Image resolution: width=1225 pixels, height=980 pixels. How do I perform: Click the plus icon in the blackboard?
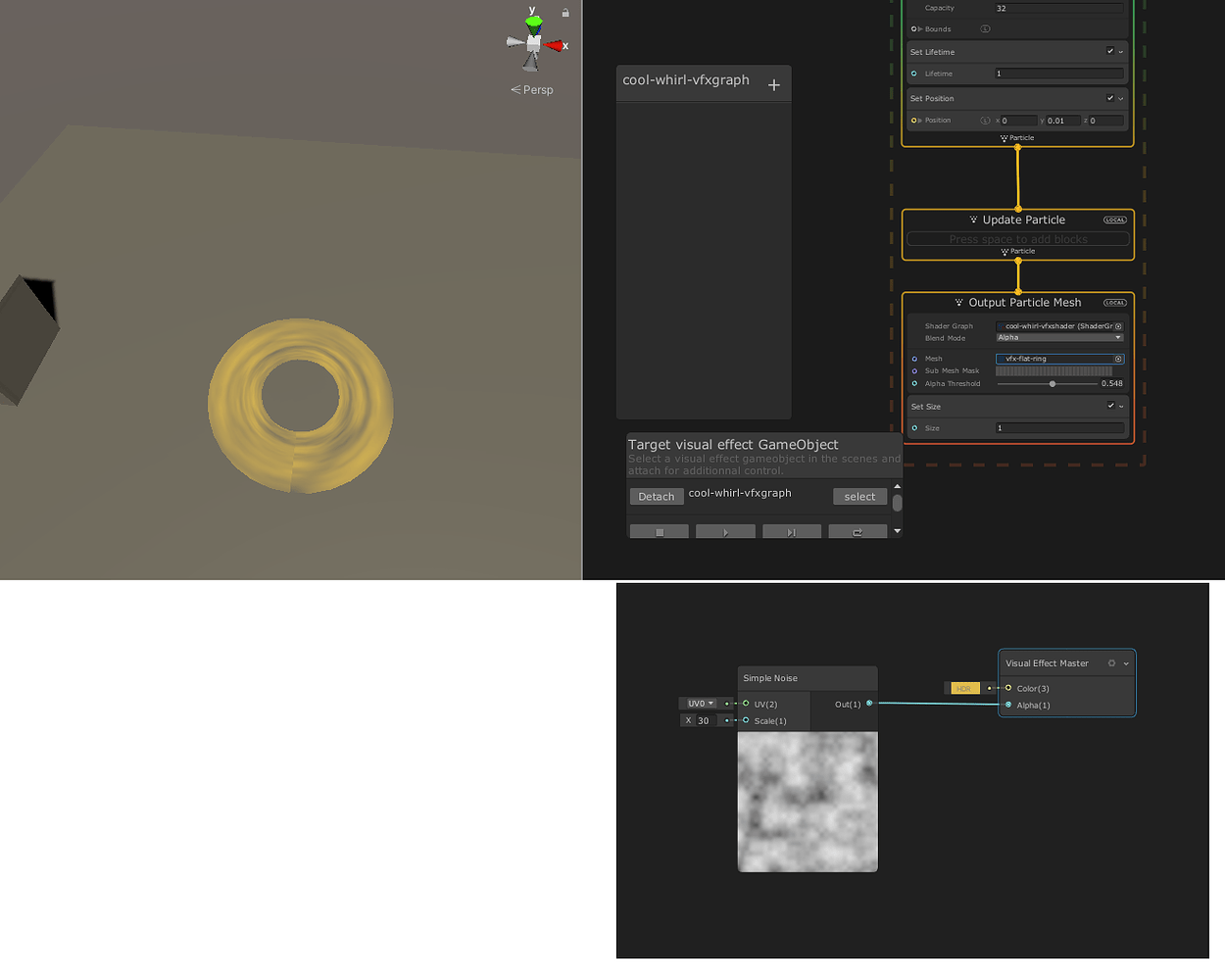774,85
